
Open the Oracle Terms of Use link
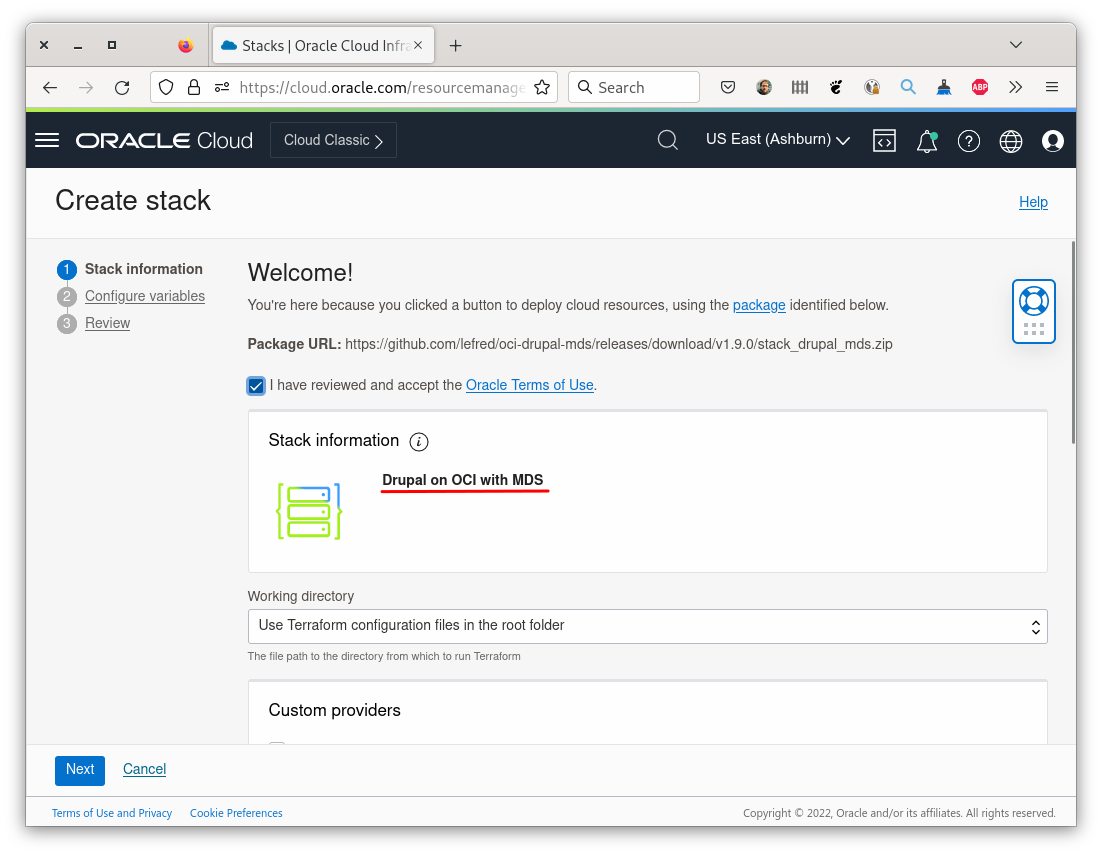coord(529,385)
